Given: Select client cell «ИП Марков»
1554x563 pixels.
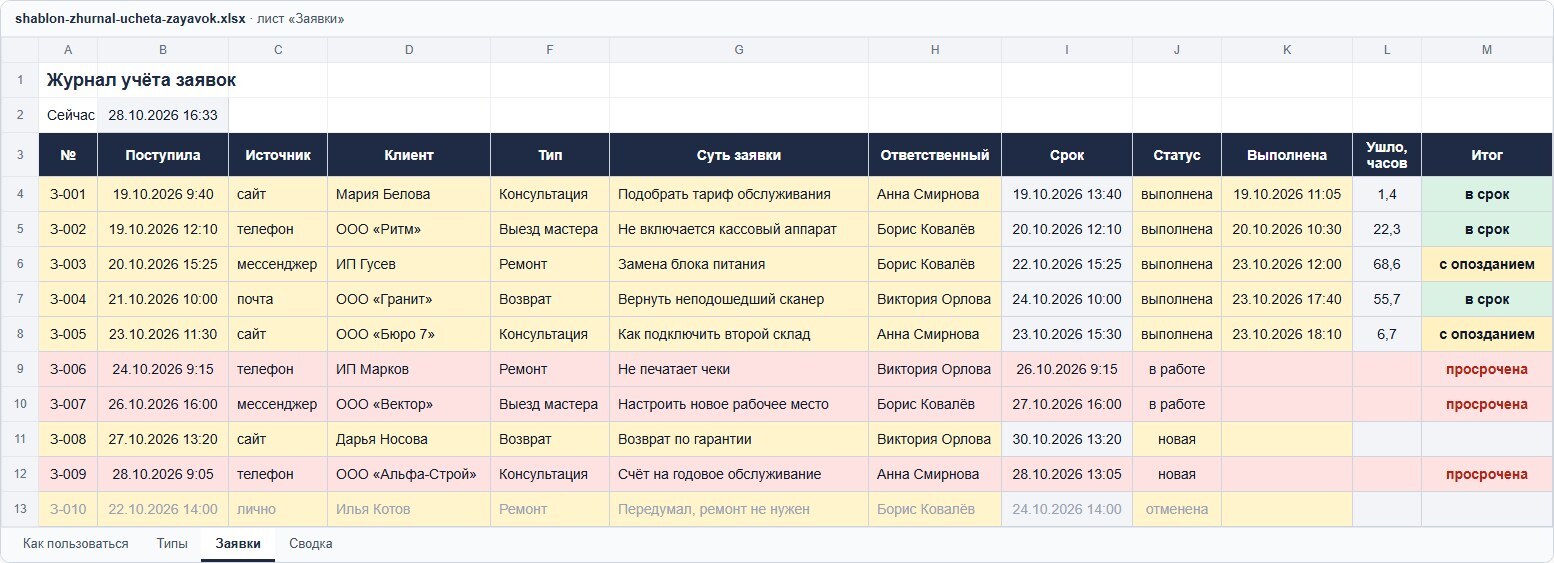Looking at the screenshot, I should [409, 369].
